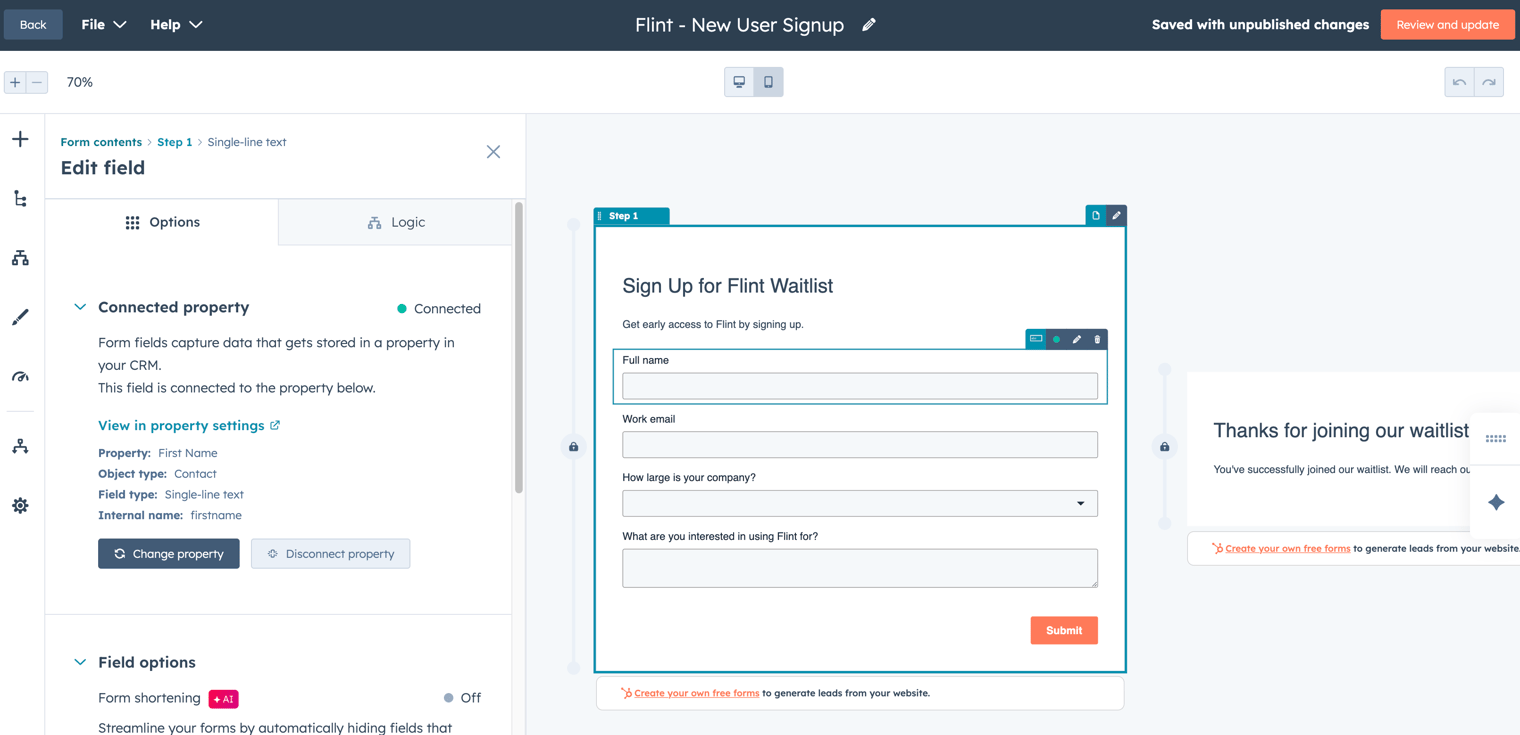The width and height of the screenshot is (1520, 735).
Task: Open the form tree structure sidebar icon
Action: [20, 198]
